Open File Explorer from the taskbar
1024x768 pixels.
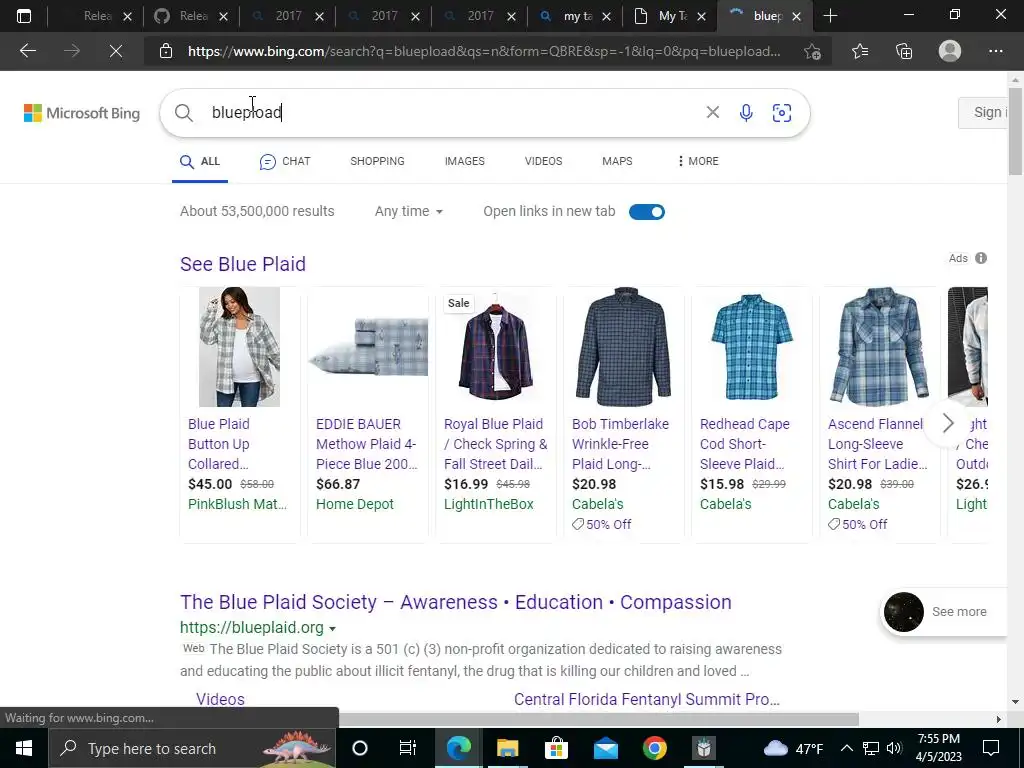pyautogui.click(x=507, y=748)
